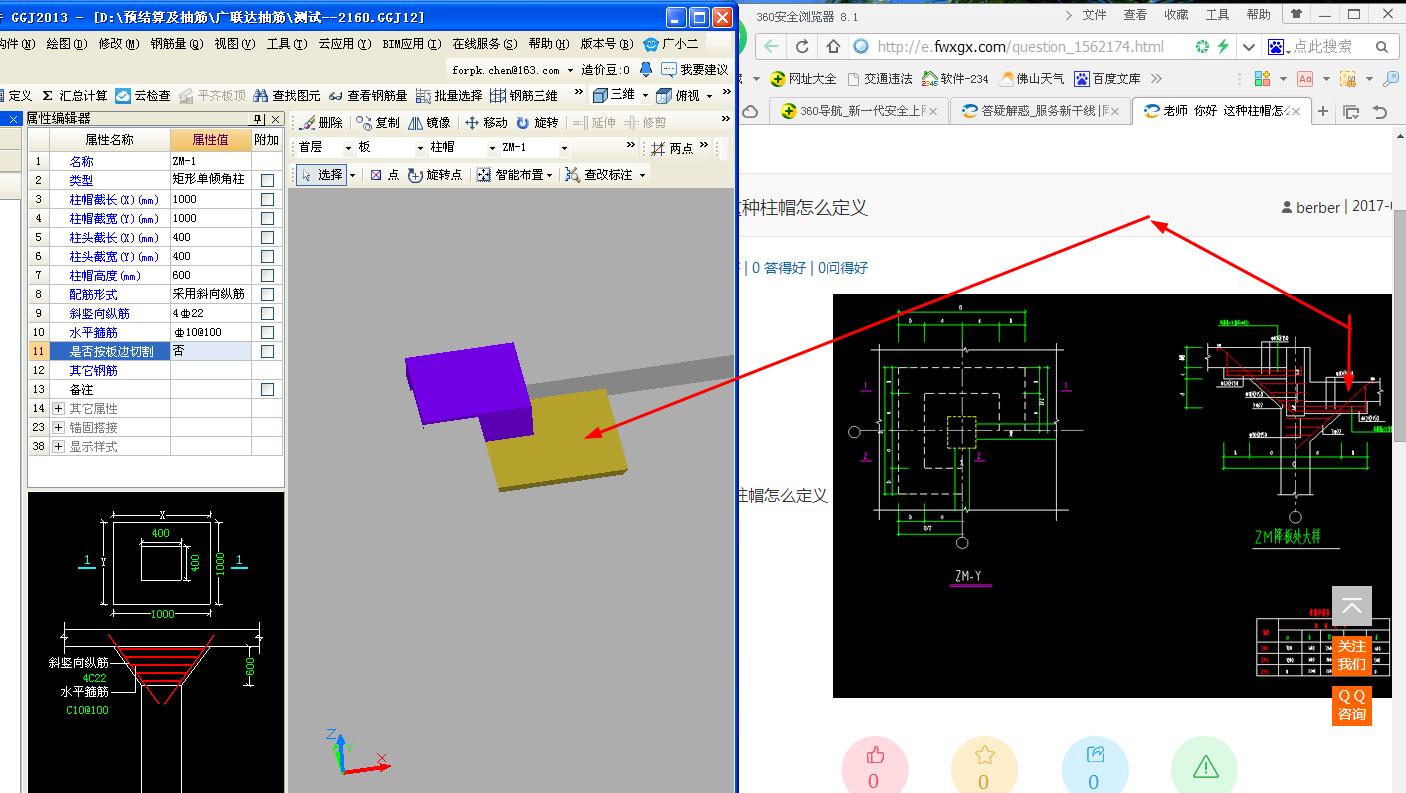Image resolution: width=1406 pixels, height=793 pixels.
Task: Toggle 附加 checkbox for 斜竖向纵筋 row
Action: click(x=267, y=313)
